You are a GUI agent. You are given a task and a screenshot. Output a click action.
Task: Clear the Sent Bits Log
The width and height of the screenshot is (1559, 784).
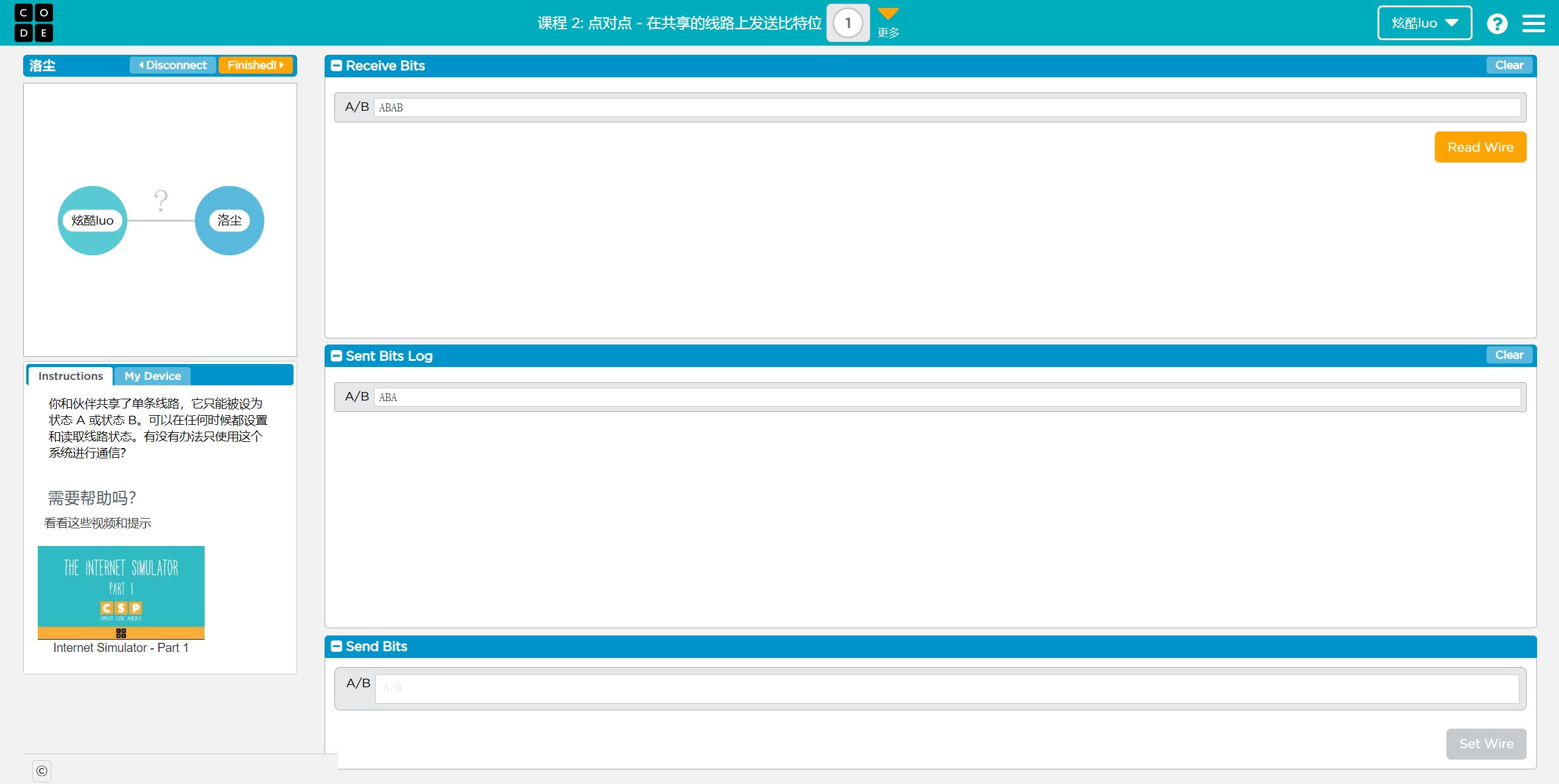pyautogui.click(x=1509, y=355)
